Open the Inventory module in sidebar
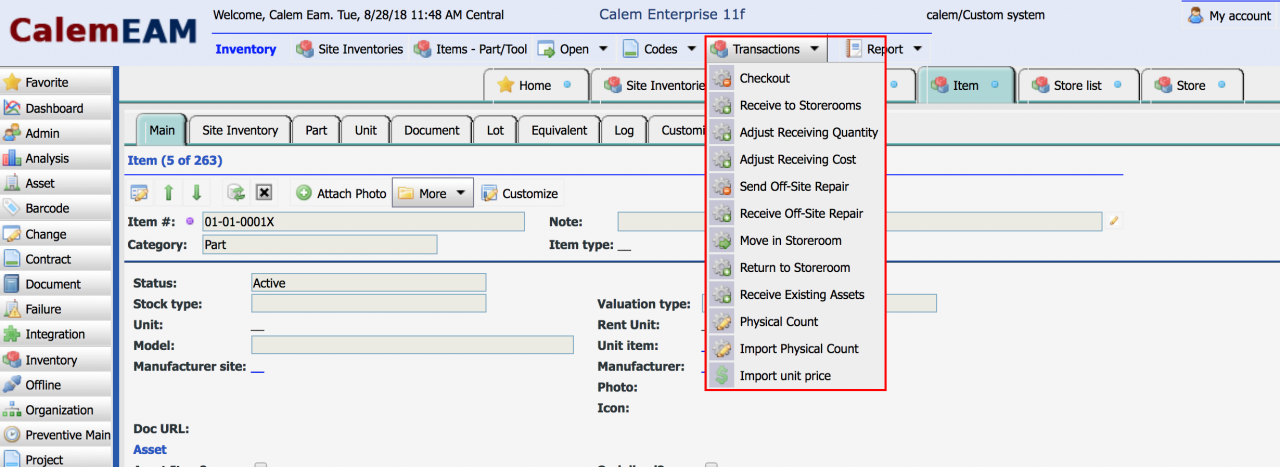Viewport: 1280px width, 467px height. 56,360
